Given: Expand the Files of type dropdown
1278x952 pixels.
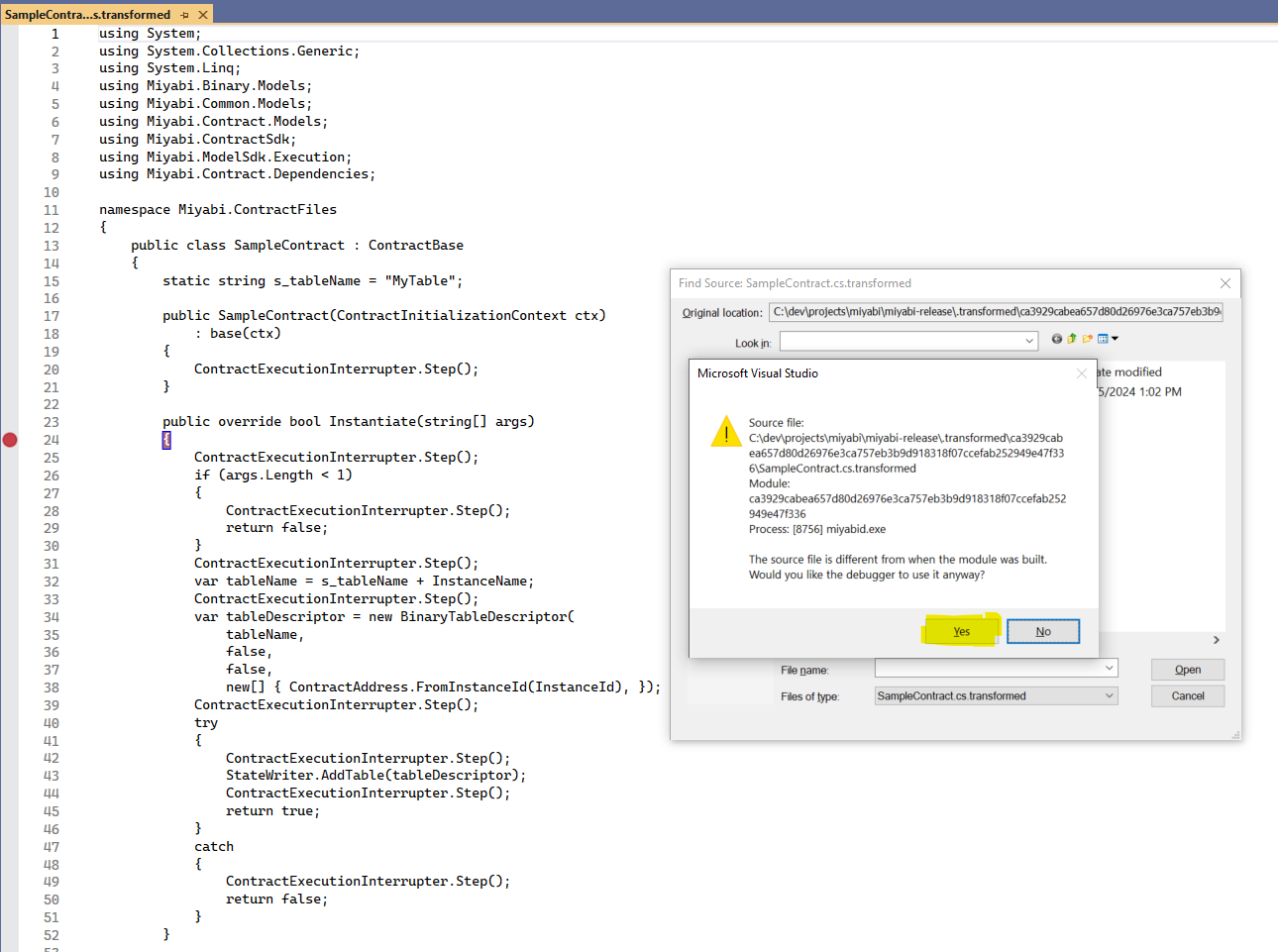Looking at the screenshot, I should [x=1109, y=696].
